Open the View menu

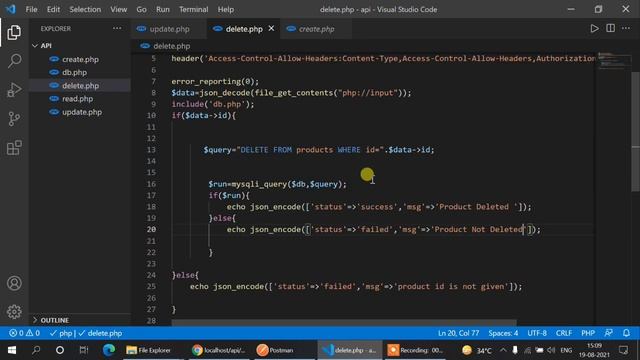(118, 9)
